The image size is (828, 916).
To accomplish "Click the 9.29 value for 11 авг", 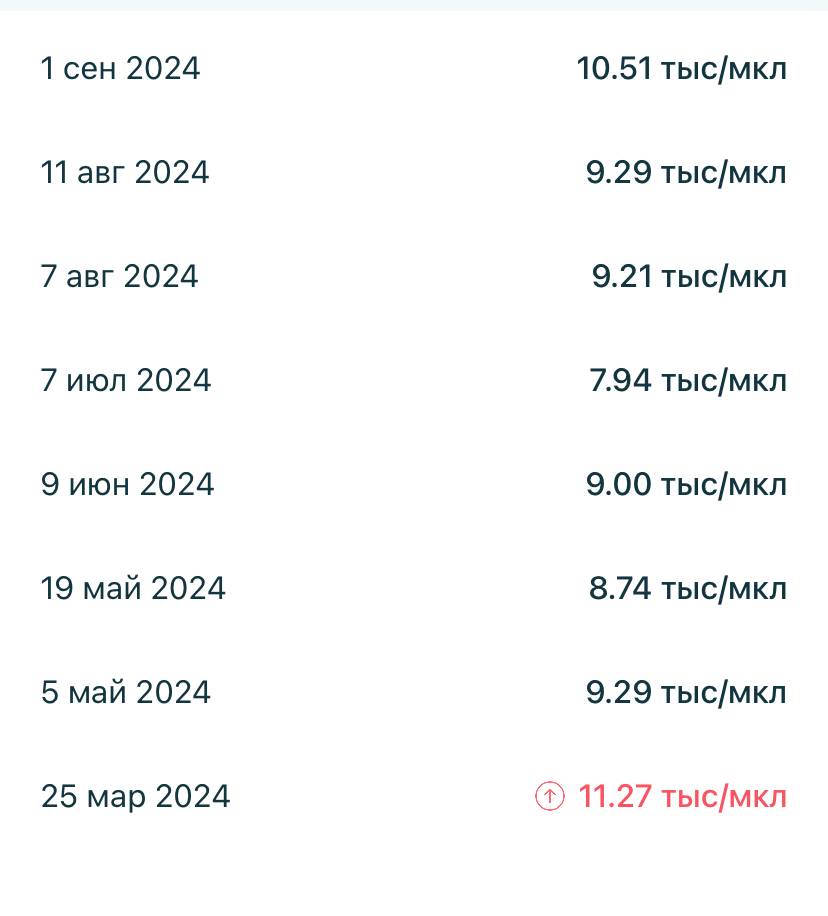I will [619, 173].
